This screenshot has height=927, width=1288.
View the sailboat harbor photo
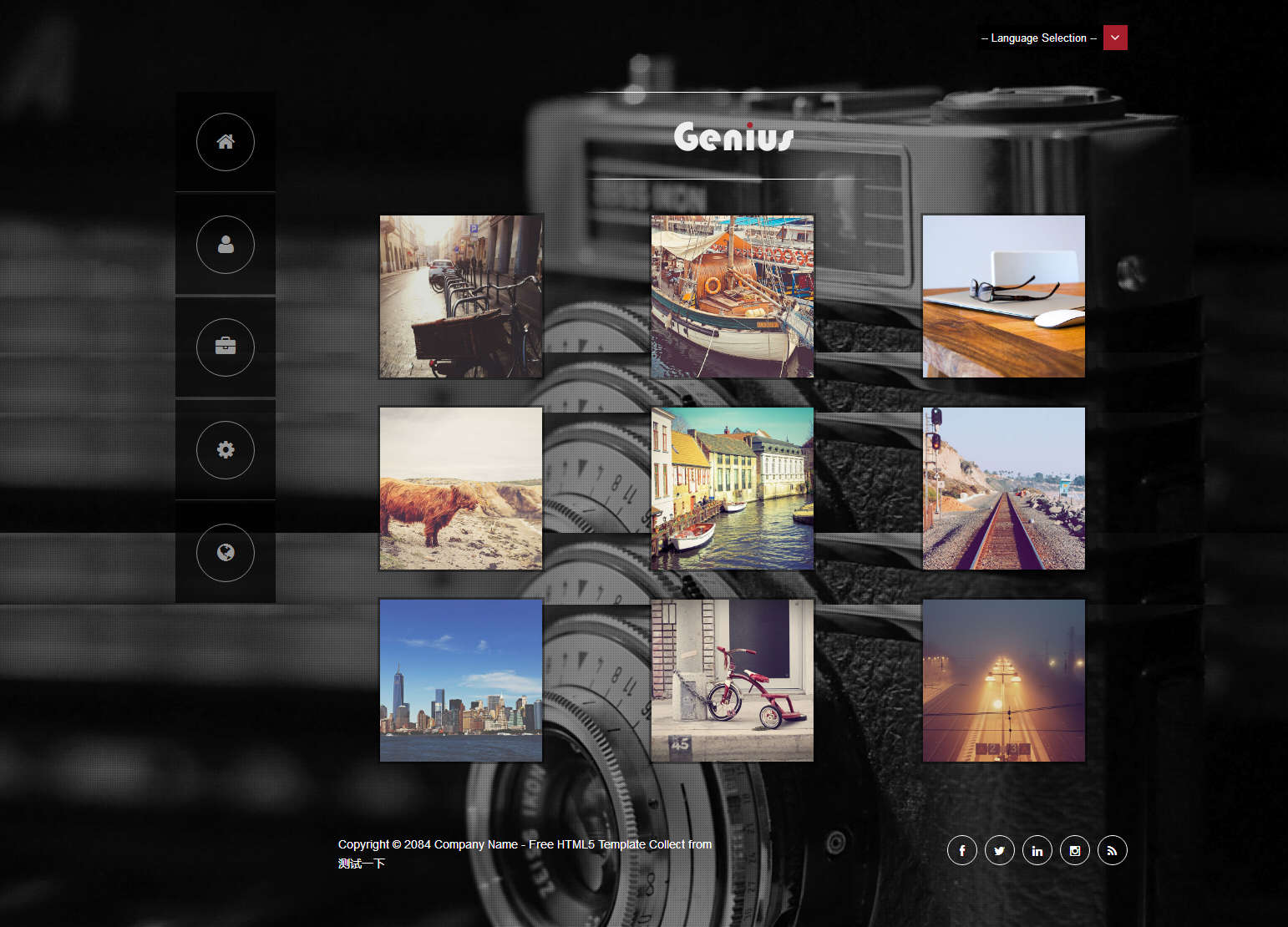pos(733,296)
